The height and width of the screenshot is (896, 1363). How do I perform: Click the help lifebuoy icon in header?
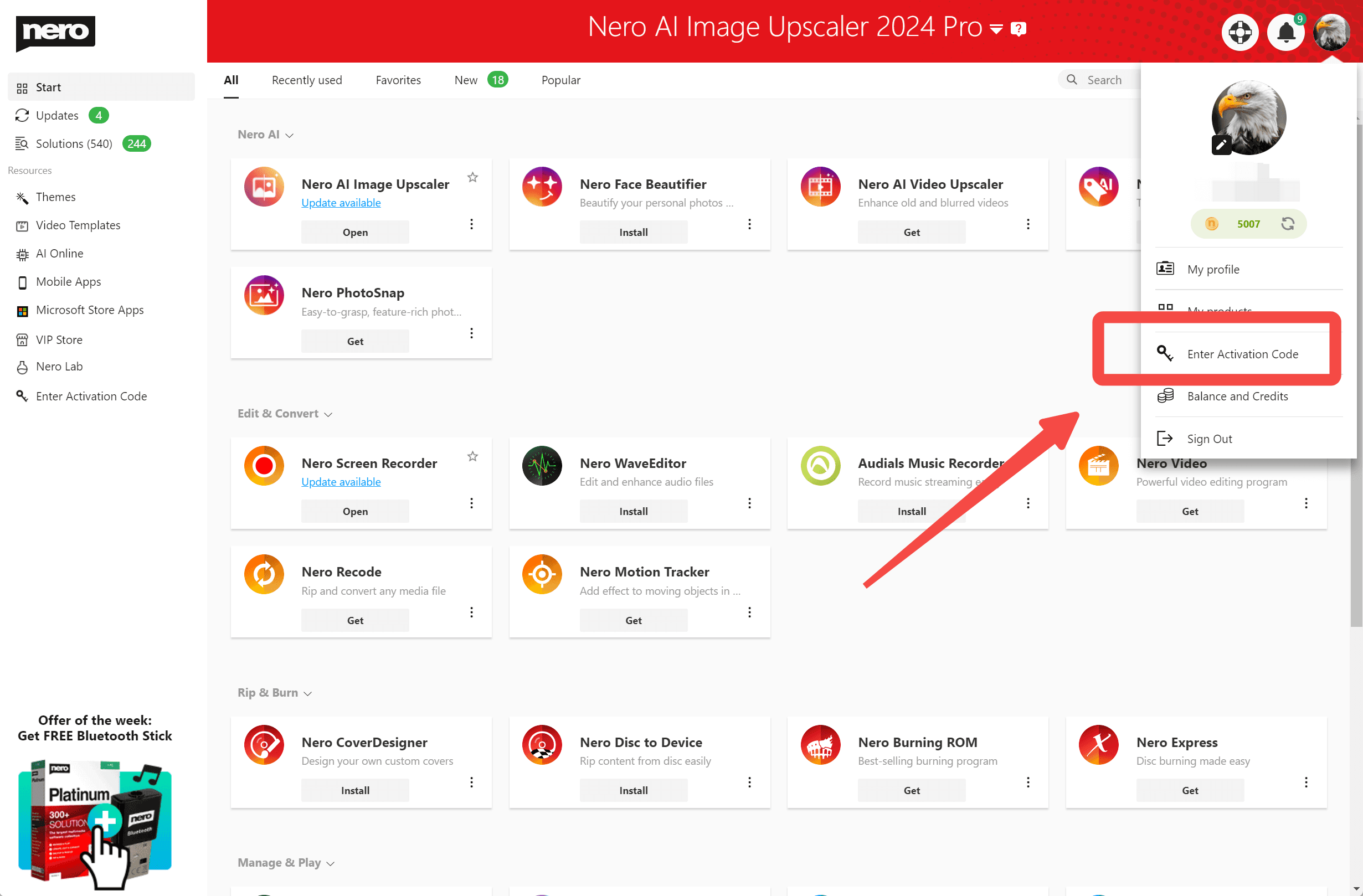(x=1239, y=32)
